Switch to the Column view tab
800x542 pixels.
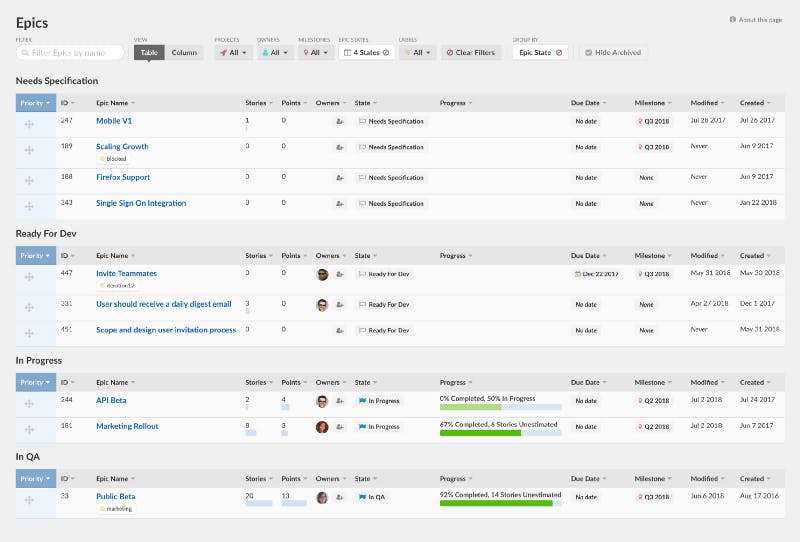coord(184,53)
